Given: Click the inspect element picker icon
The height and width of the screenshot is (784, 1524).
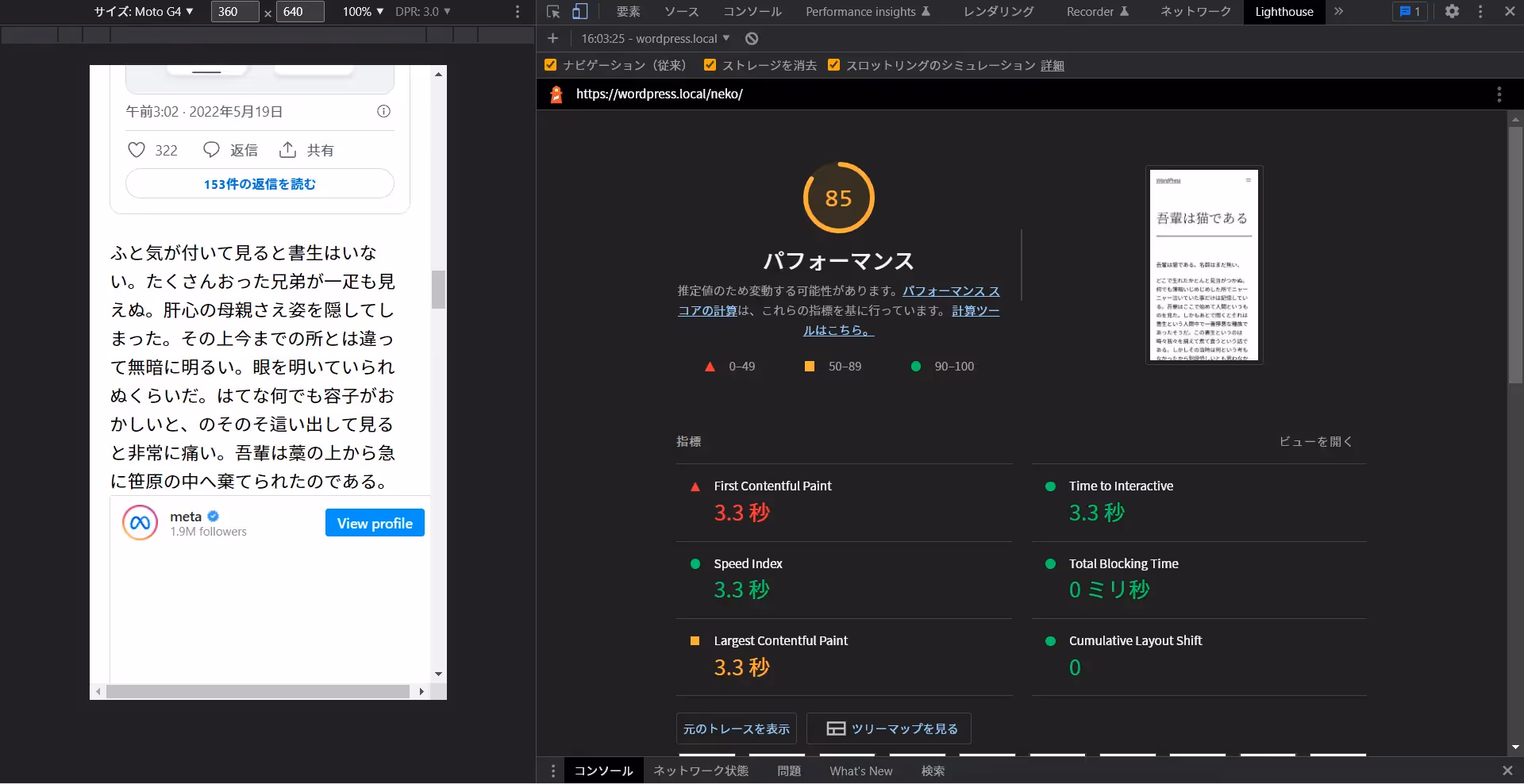Looking at the screenshot, I should pos(554,12).
